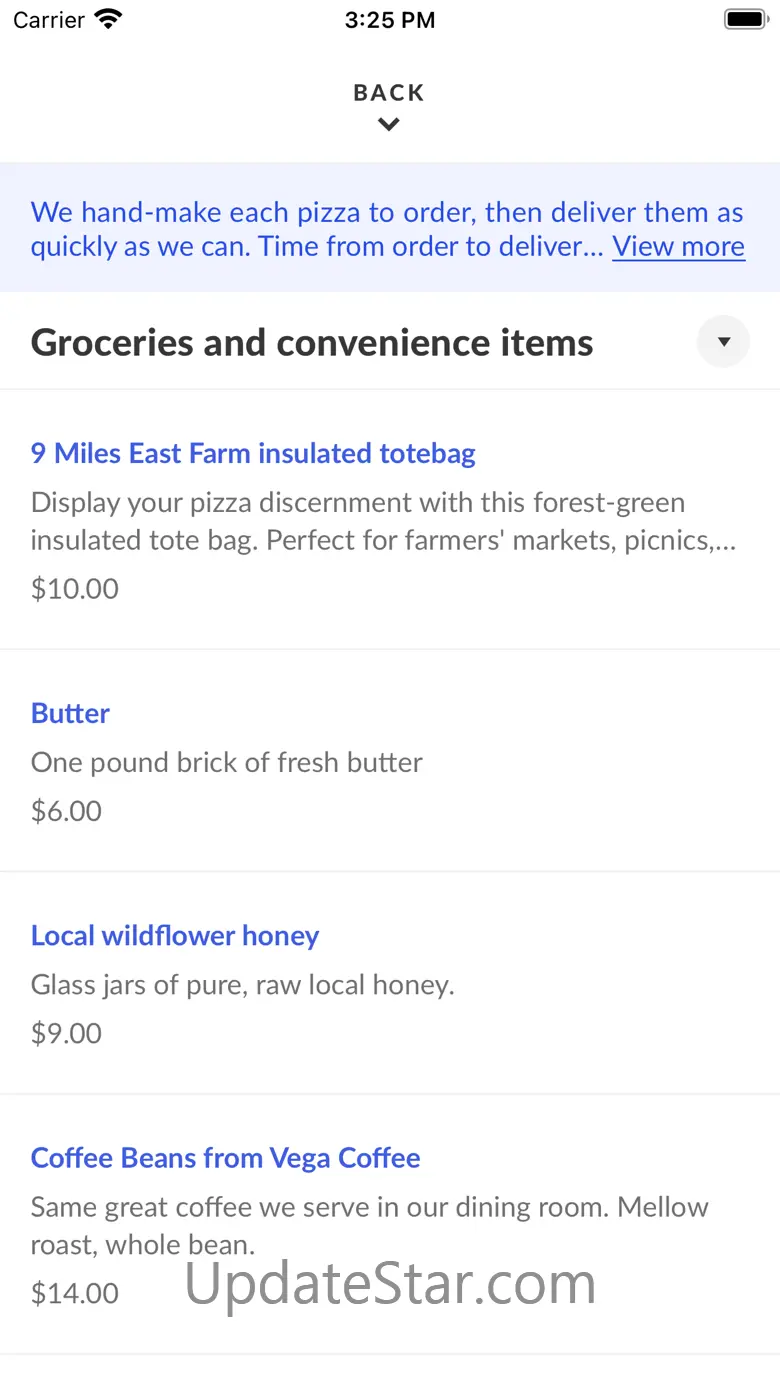This screenshot has height=1387, width=780.
Task: Open 9 Miles East Farm insulated totebag
Action: pos(253,453)
